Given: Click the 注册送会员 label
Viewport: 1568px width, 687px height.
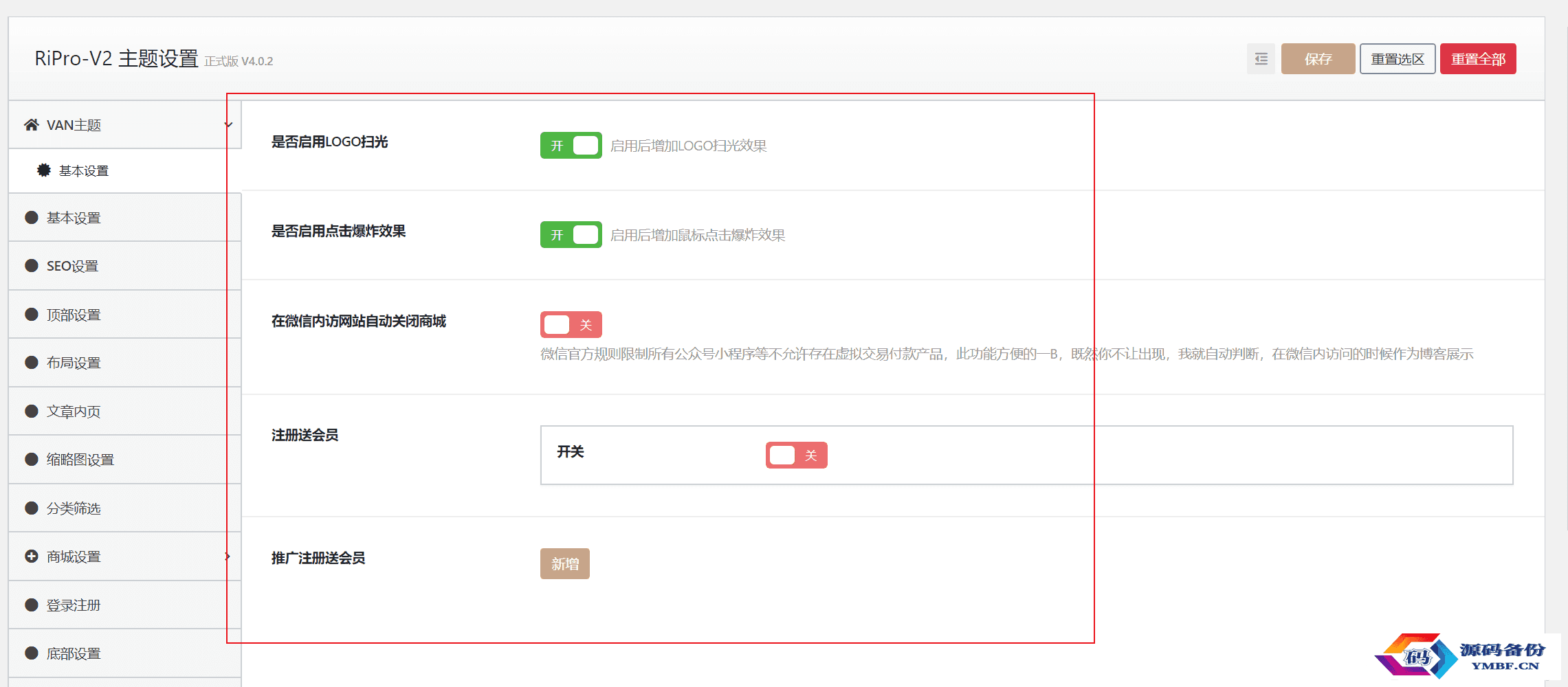Looking at the screenshot, I should (x=305, y=436).
